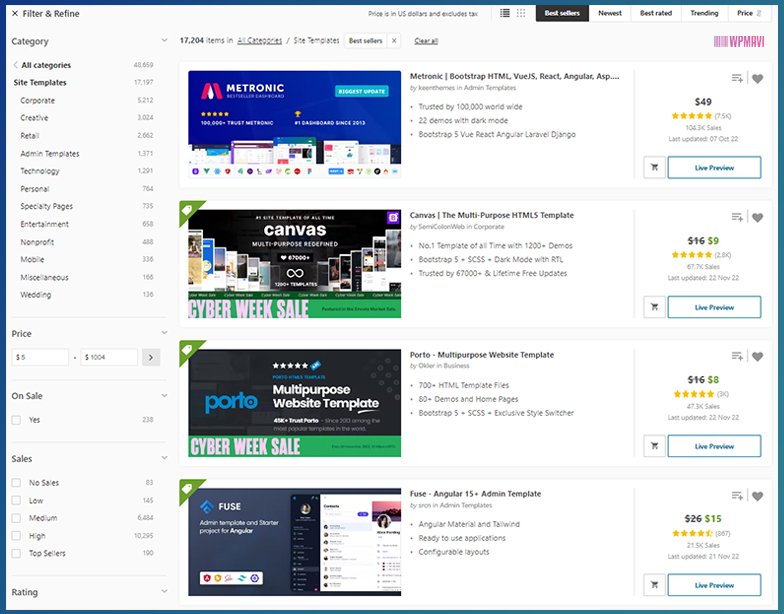Screen dimensions: 784x614
Task: Click the sale tag on Fuse card
Action: coord(190,490)
